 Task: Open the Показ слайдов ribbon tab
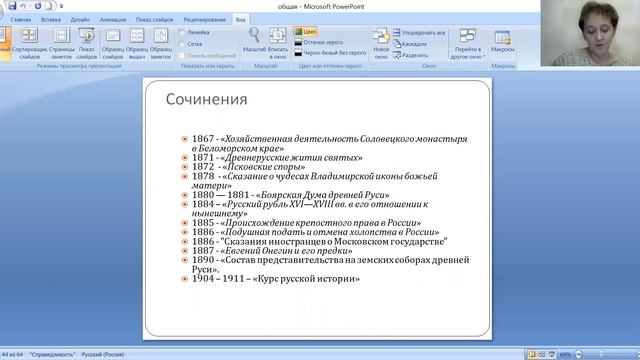click(x=154, y=20)
